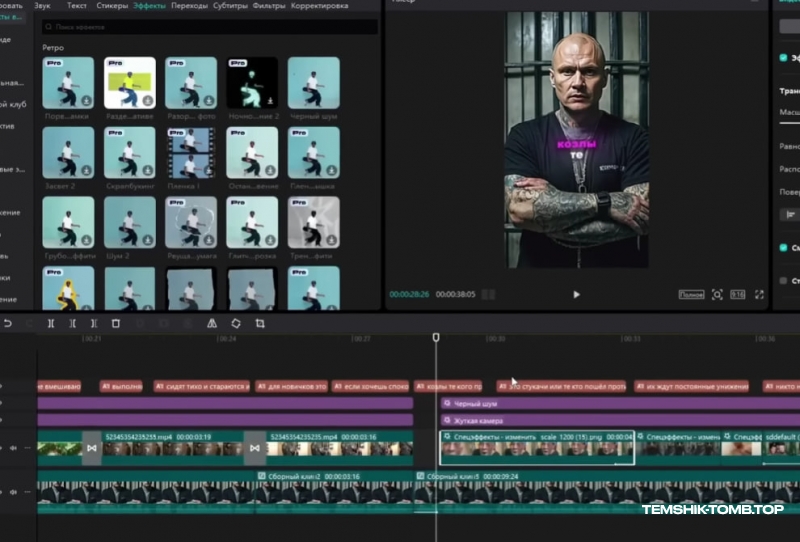The image size is (800, 542).
Task: Trim the clip's left side at the playhead
Action: 72,324
